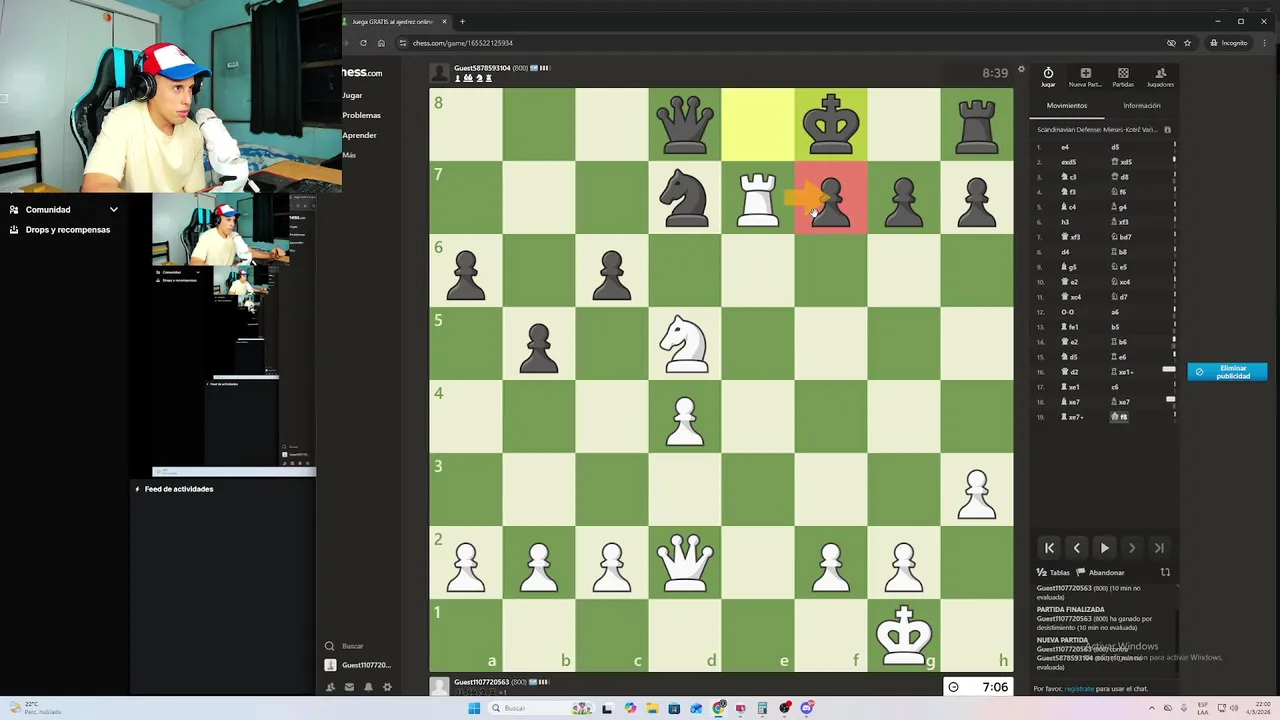Open the opening explorer book icon

(1167, 130)
